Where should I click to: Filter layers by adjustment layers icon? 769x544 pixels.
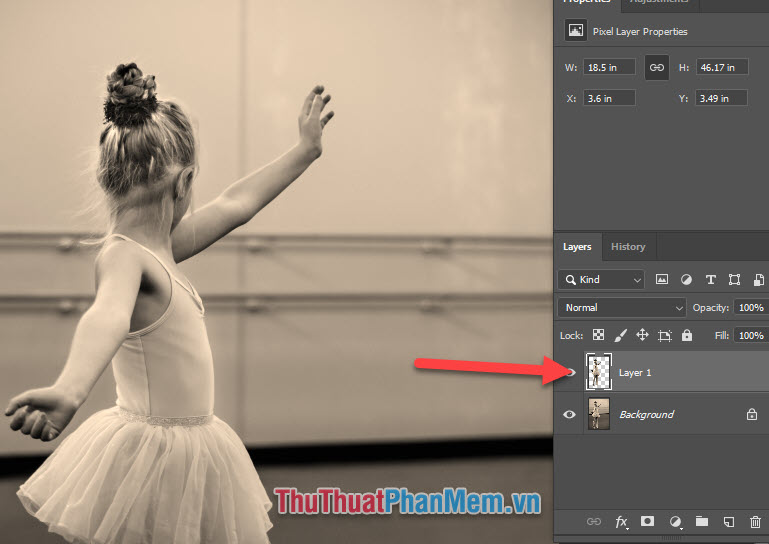point(686,280)
